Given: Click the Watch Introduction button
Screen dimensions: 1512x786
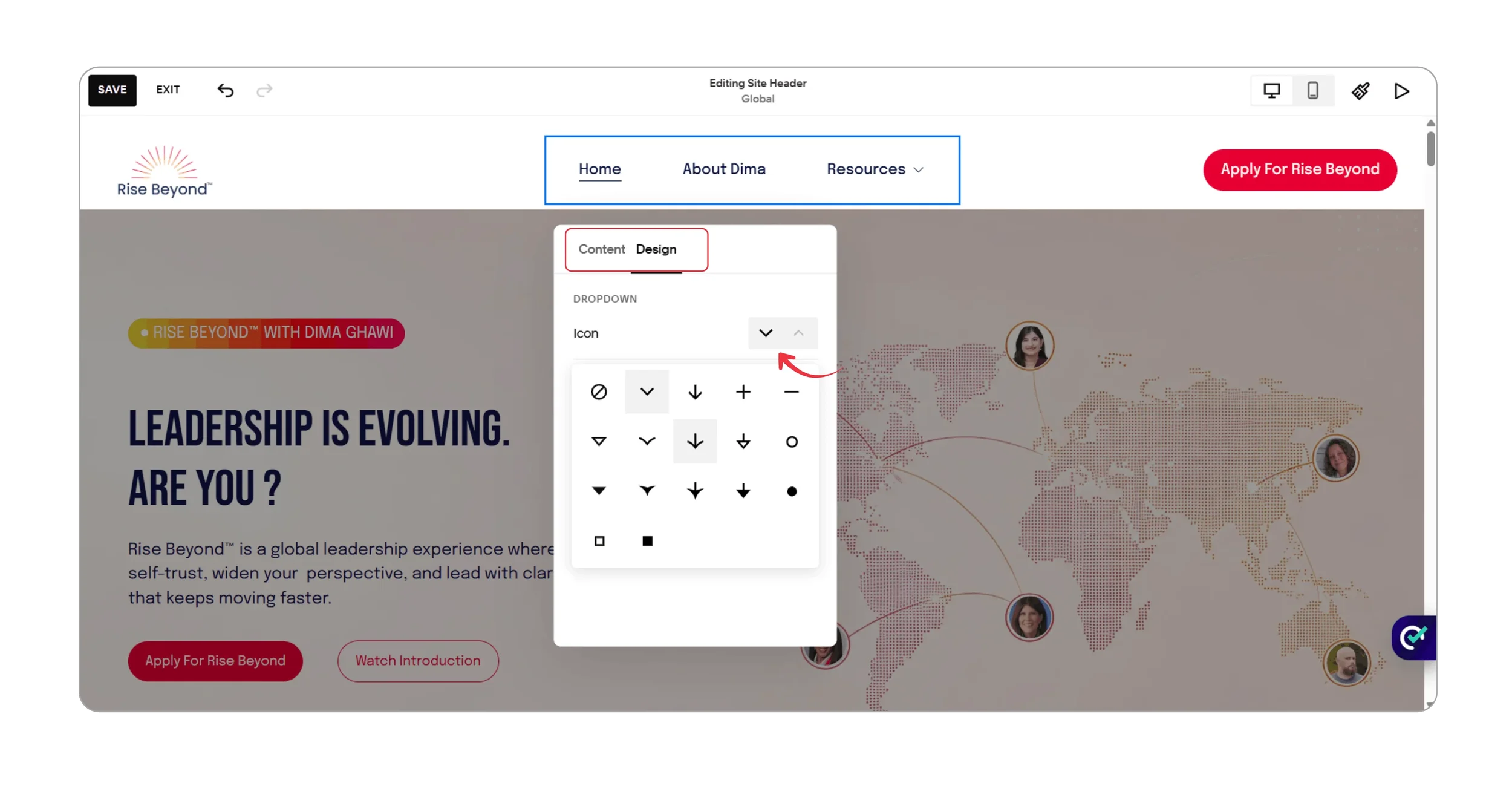Looking at the screenshot, I should (418, 661).
